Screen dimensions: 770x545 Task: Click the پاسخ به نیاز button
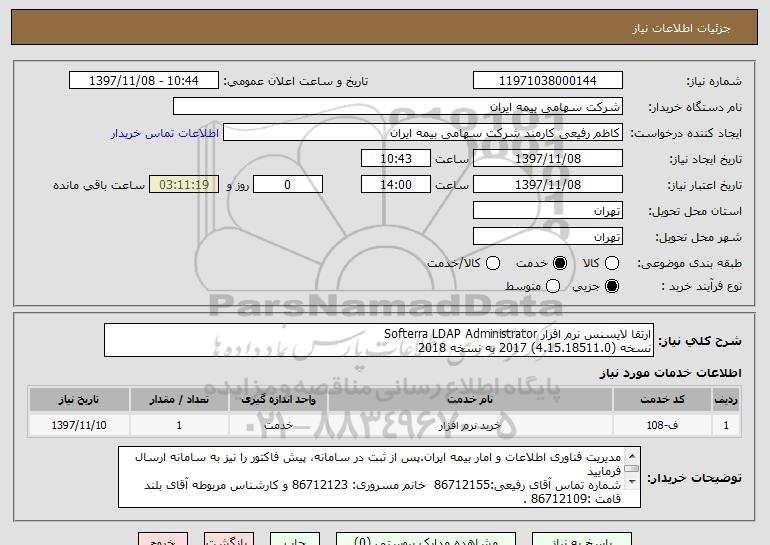point(582,539)
